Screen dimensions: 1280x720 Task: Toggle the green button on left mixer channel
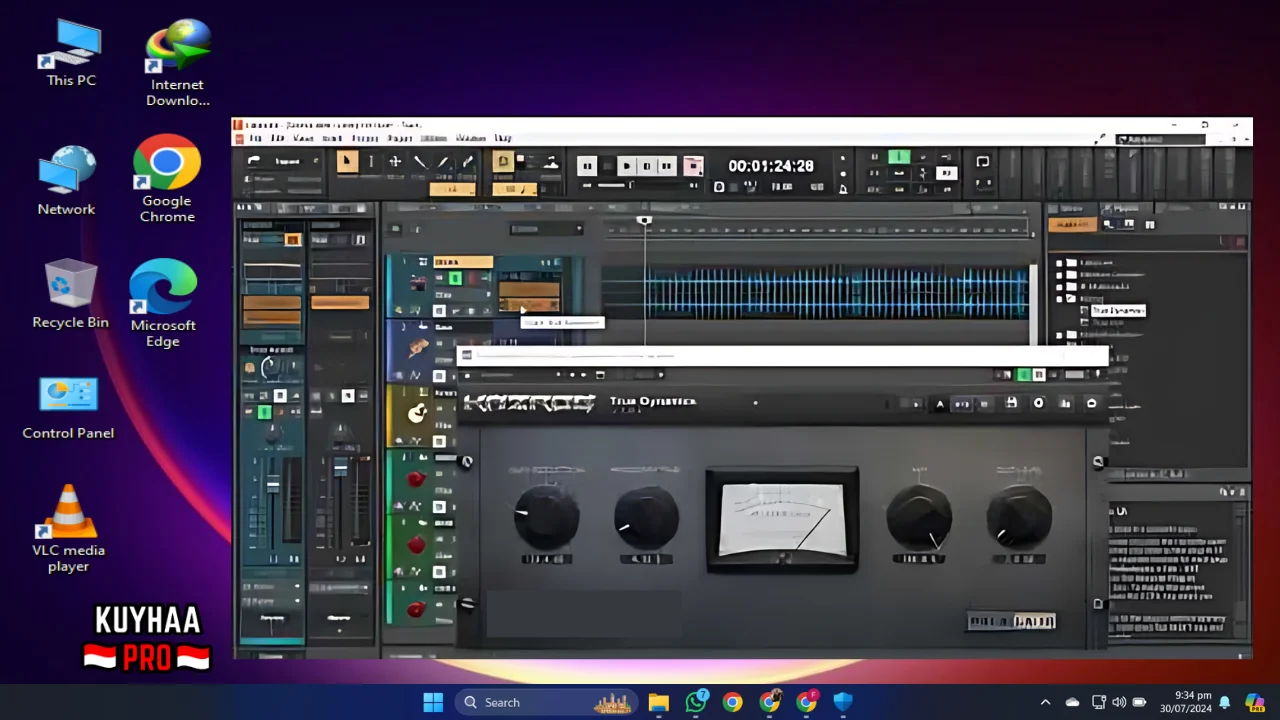click(264, 412)
